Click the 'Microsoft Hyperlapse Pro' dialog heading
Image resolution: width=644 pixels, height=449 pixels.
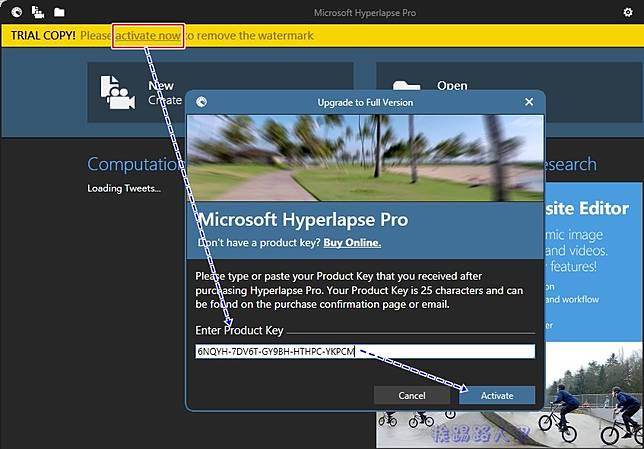303,220
